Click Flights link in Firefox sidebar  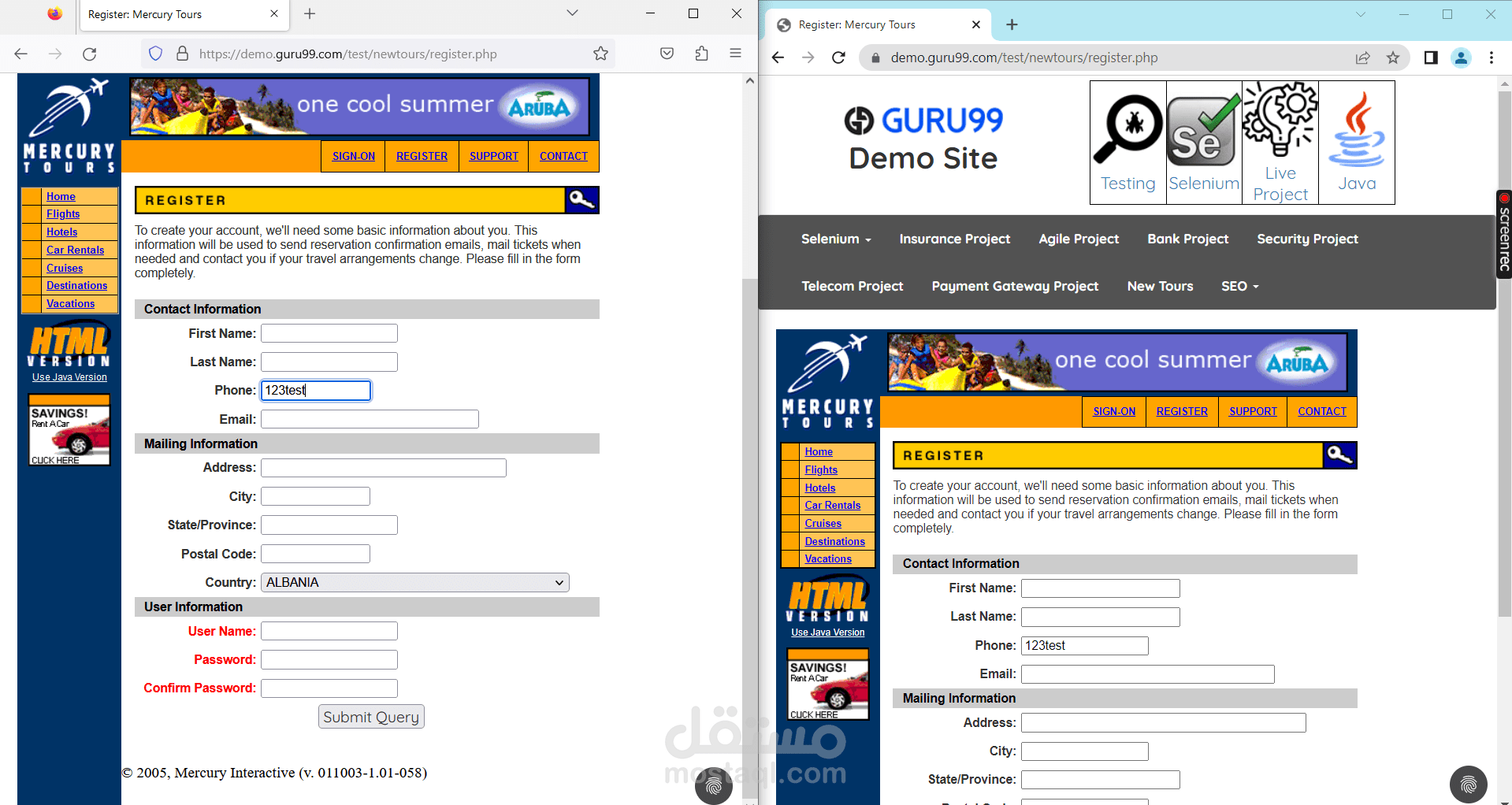point(63,213)
